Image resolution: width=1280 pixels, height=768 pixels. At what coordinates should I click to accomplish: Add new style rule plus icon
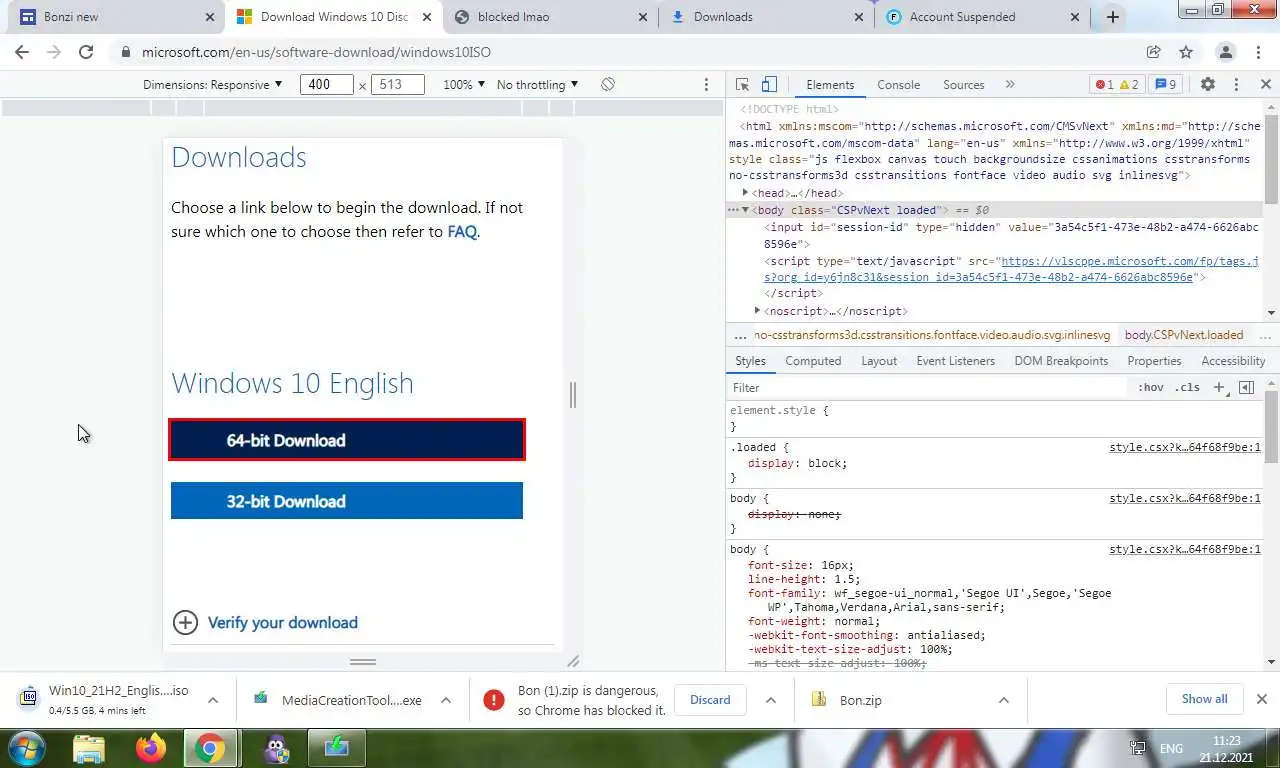tap(1219, 387)
